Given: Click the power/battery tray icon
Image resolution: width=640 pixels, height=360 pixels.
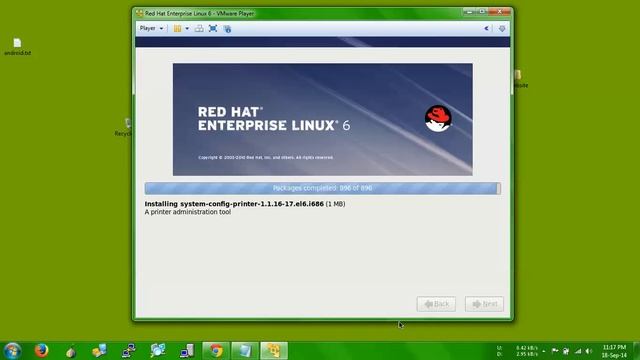Looking at the screenshot, I should click(566, 351).
